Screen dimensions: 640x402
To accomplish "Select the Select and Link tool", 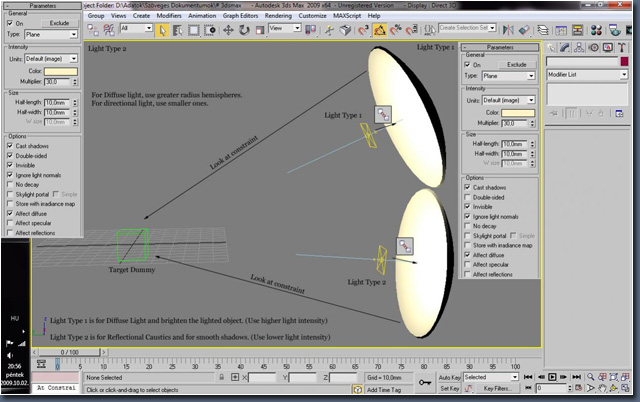I will tap(93, 30).
